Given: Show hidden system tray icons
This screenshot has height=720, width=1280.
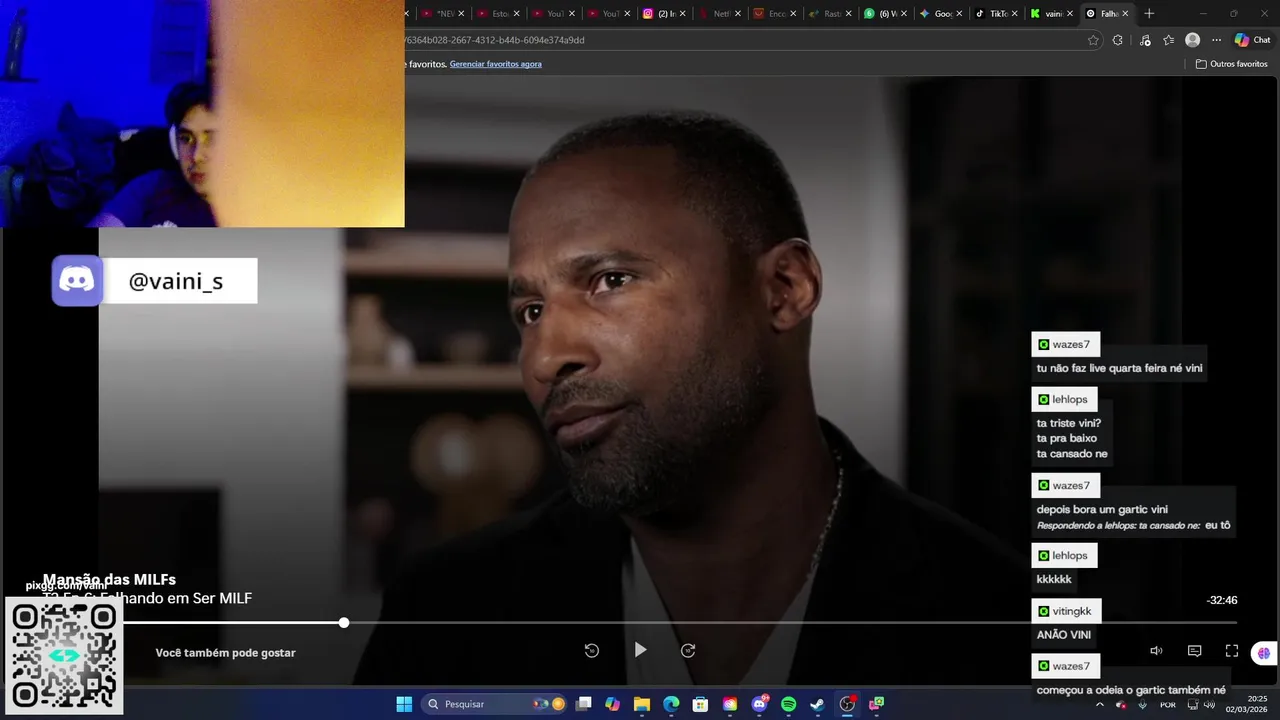Looking at the screenshot, I should [x=1100, y=704].
